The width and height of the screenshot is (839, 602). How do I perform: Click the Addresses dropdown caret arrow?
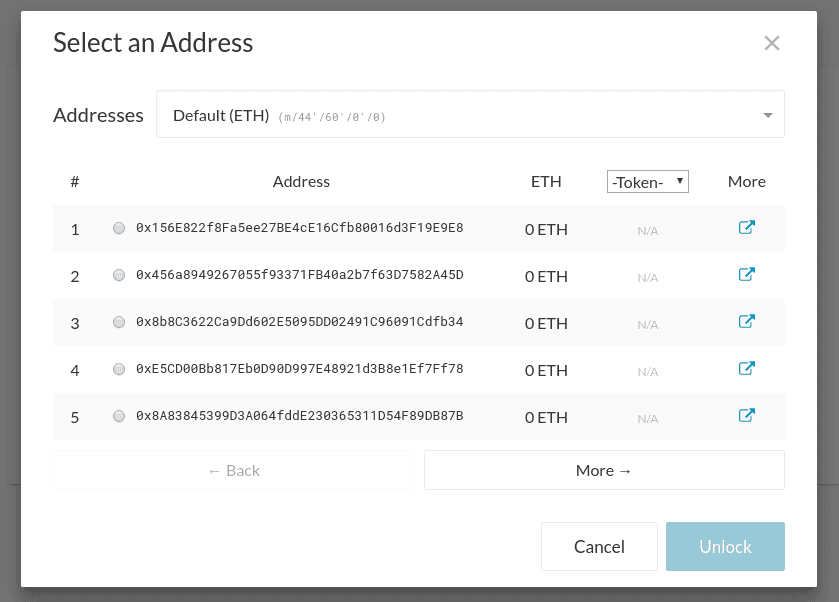click(x=768, y=116)
